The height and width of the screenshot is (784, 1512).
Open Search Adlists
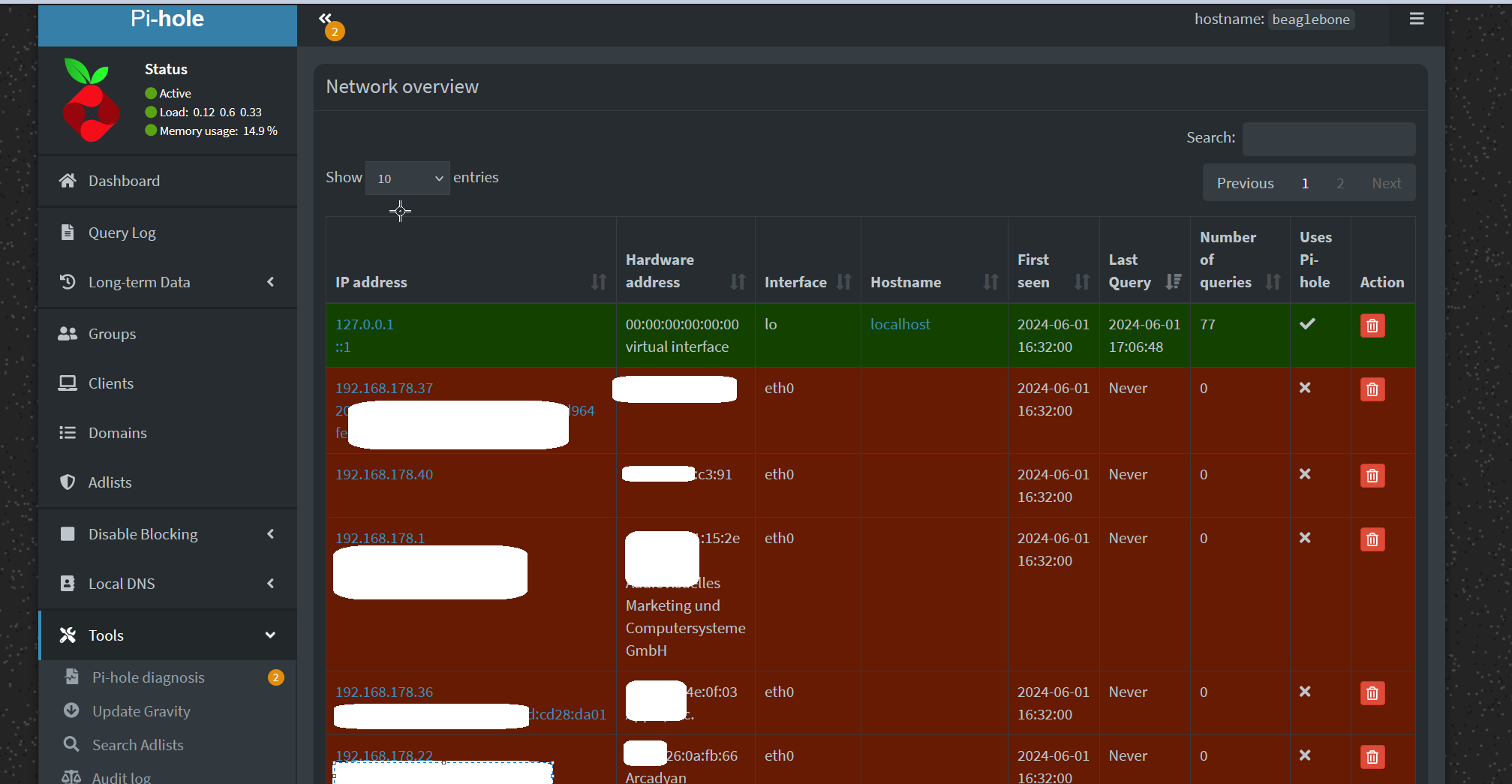[x=137, y=745]
